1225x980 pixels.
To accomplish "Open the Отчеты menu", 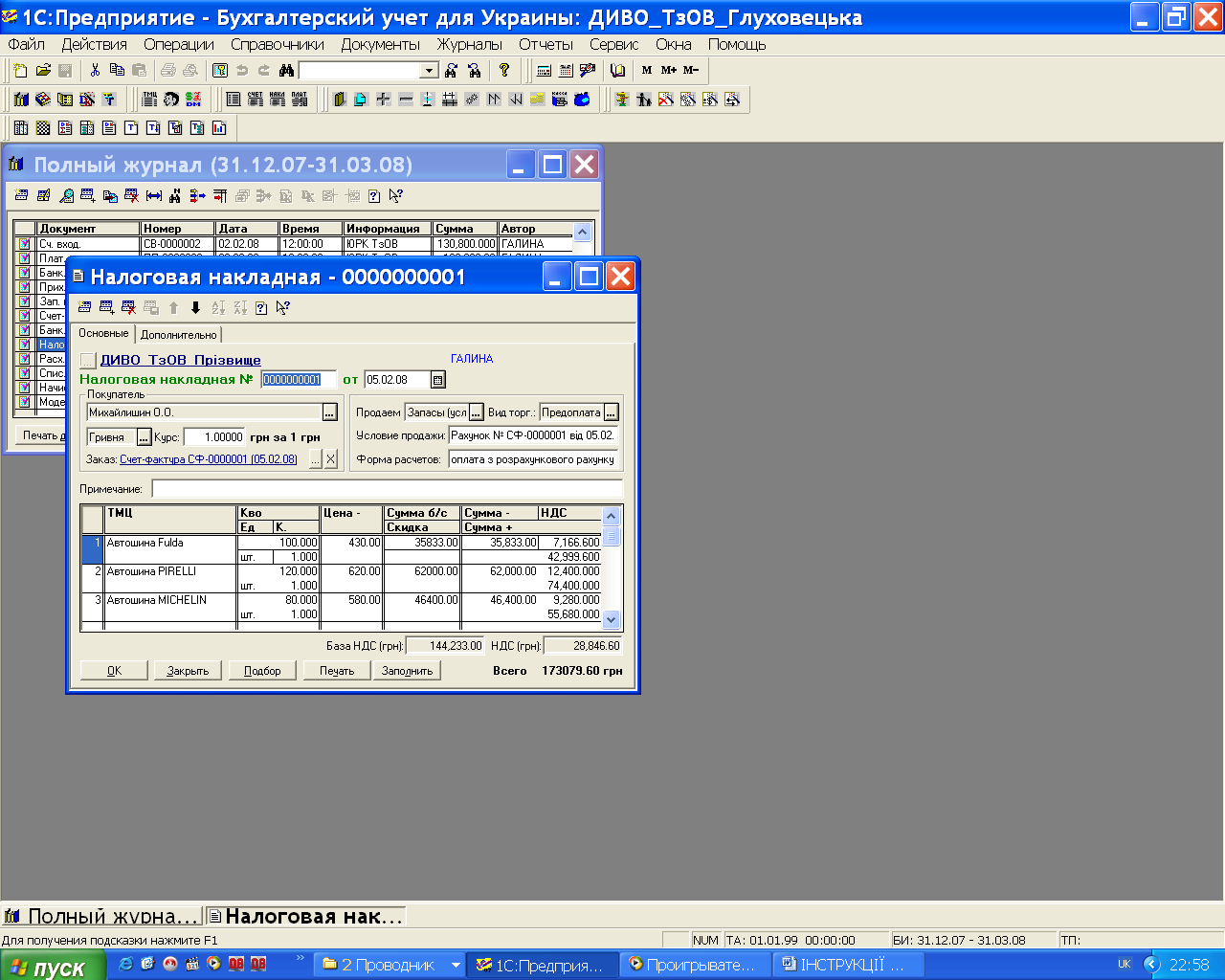I will 546,44.
